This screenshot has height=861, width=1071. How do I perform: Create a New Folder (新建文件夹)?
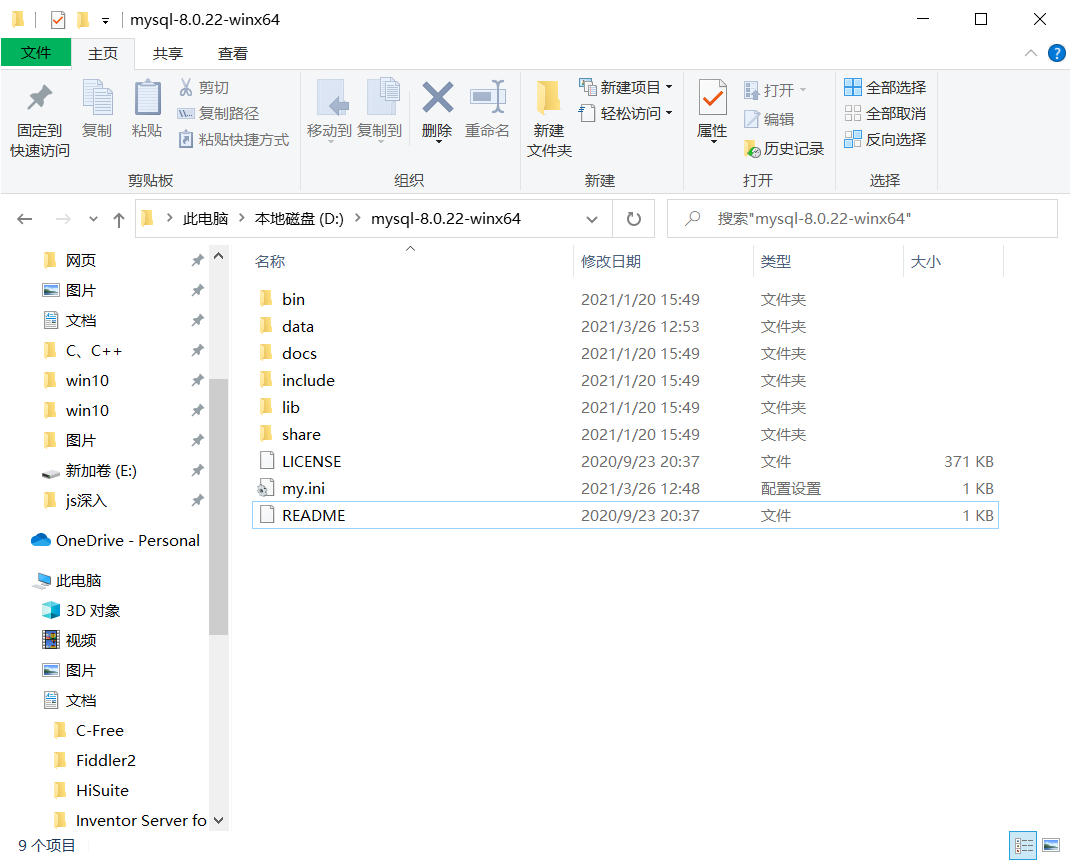(549, 119)
